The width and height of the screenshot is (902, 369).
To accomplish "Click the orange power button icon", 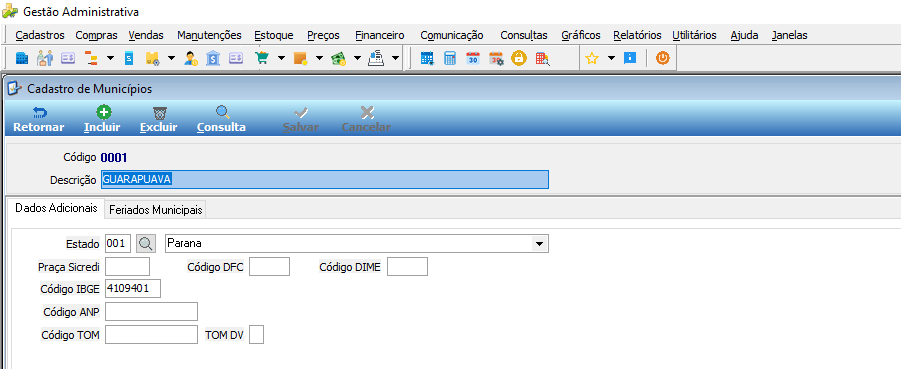I will 663,58.
